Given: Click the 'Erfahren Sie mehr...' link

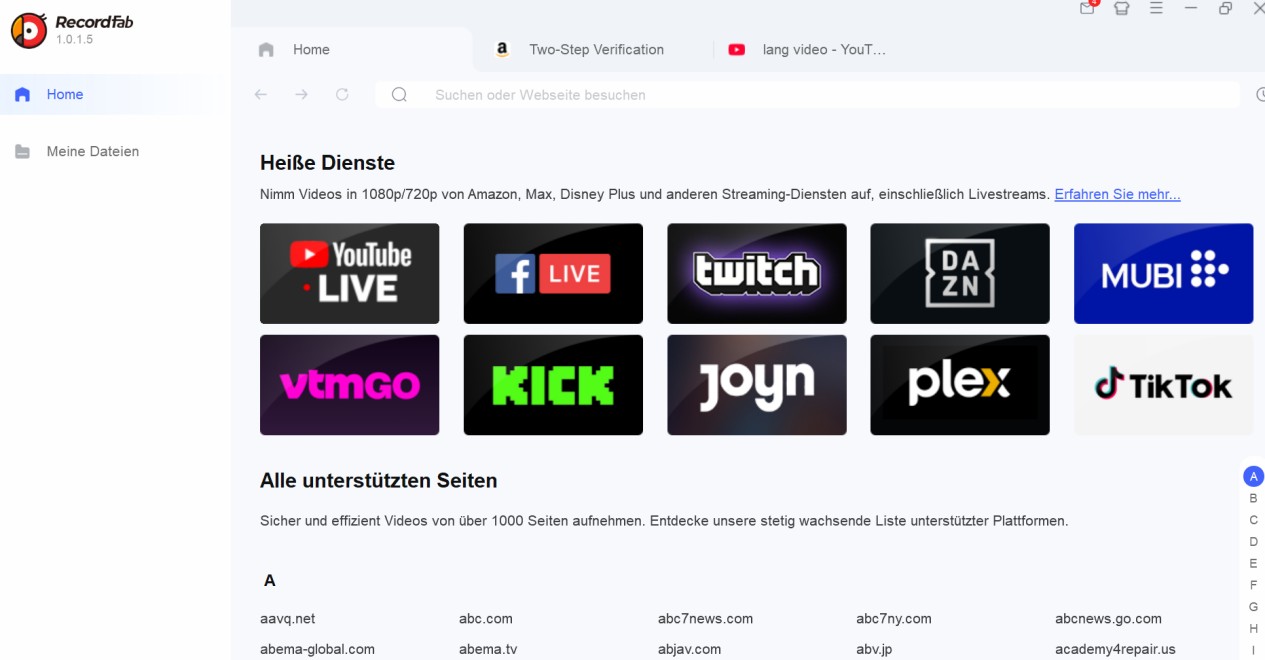Looking at the screenshot, I should (1117, 194).
